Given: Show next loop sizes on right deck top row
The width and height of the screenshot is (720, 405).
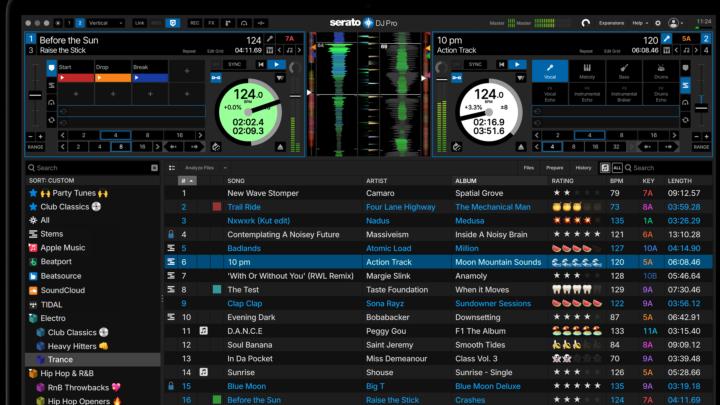Looking at the screenshot, I should click(x=674, y=135).
